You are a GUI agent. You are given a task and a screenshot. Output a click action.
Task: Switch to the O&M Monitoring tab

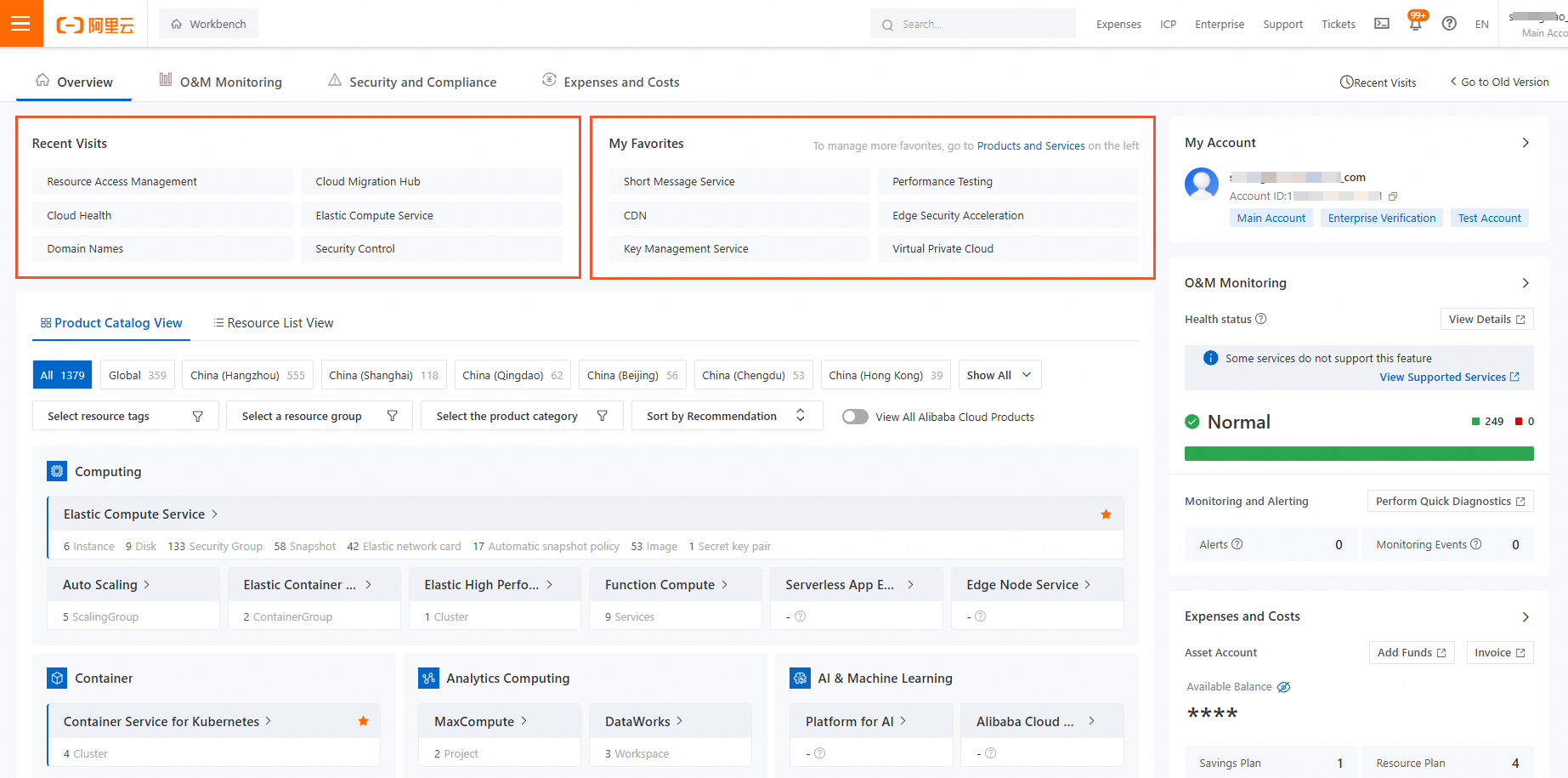pyautogui.click(x=221, y=82)
